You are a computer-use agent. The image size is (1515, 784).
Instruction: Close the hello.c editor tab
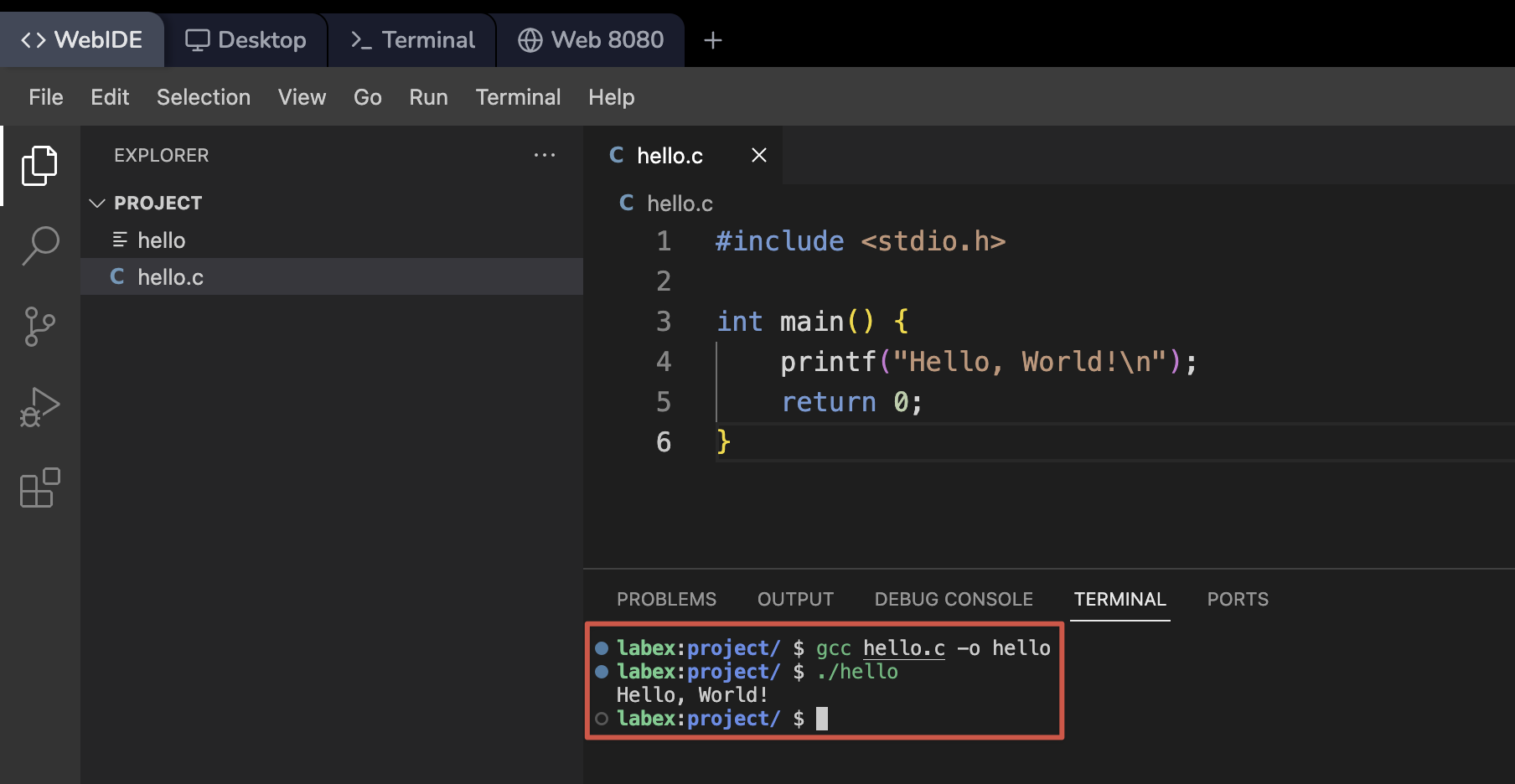click(x=758, y=155)
